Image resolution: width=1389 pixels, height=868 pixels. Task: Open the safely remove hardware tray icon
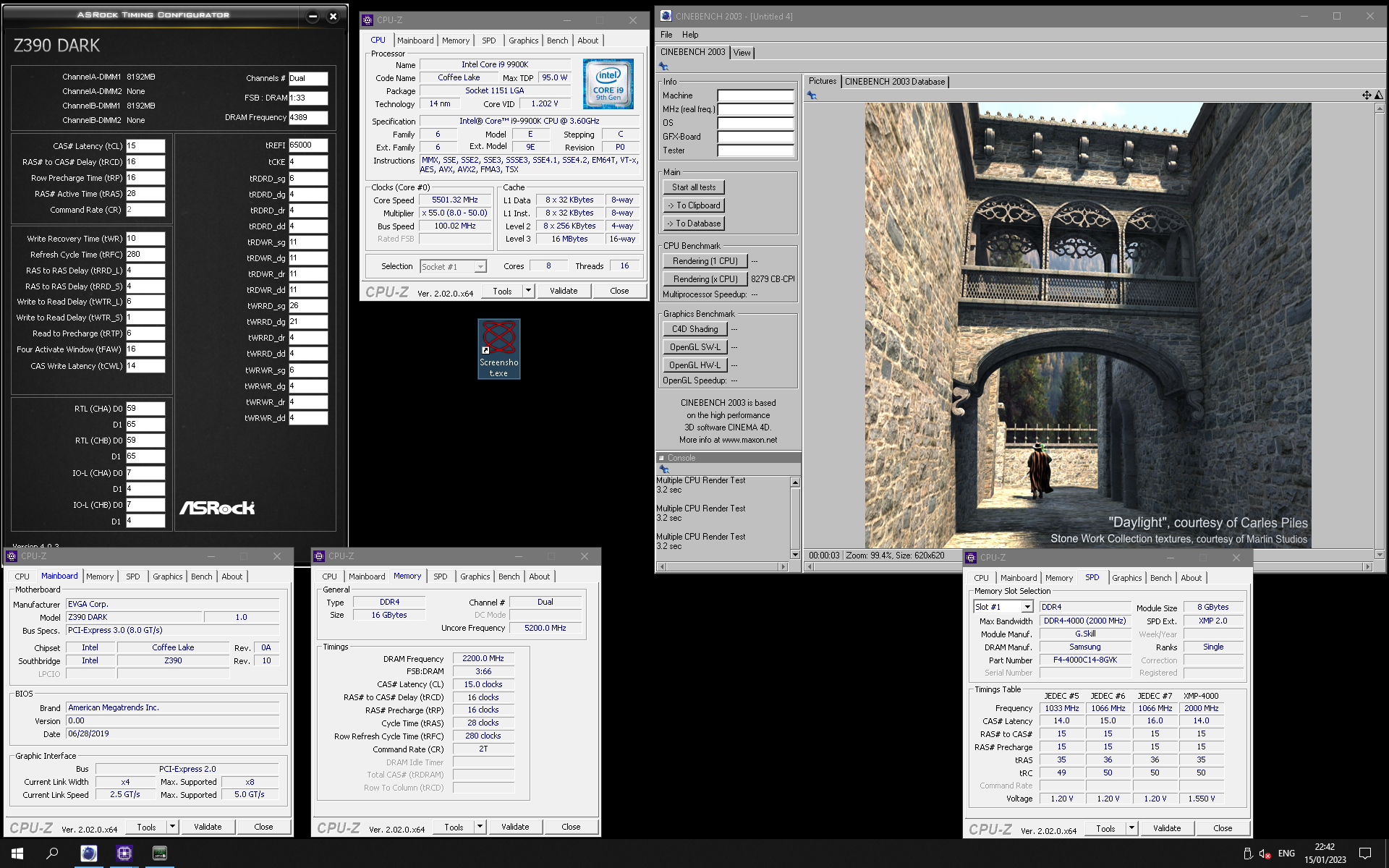[1247, 854]
